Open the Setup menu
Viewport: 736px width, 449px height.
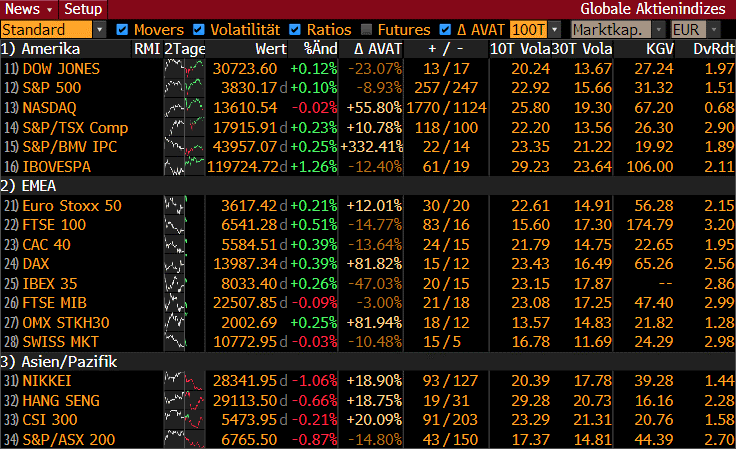tap(83, 9)
